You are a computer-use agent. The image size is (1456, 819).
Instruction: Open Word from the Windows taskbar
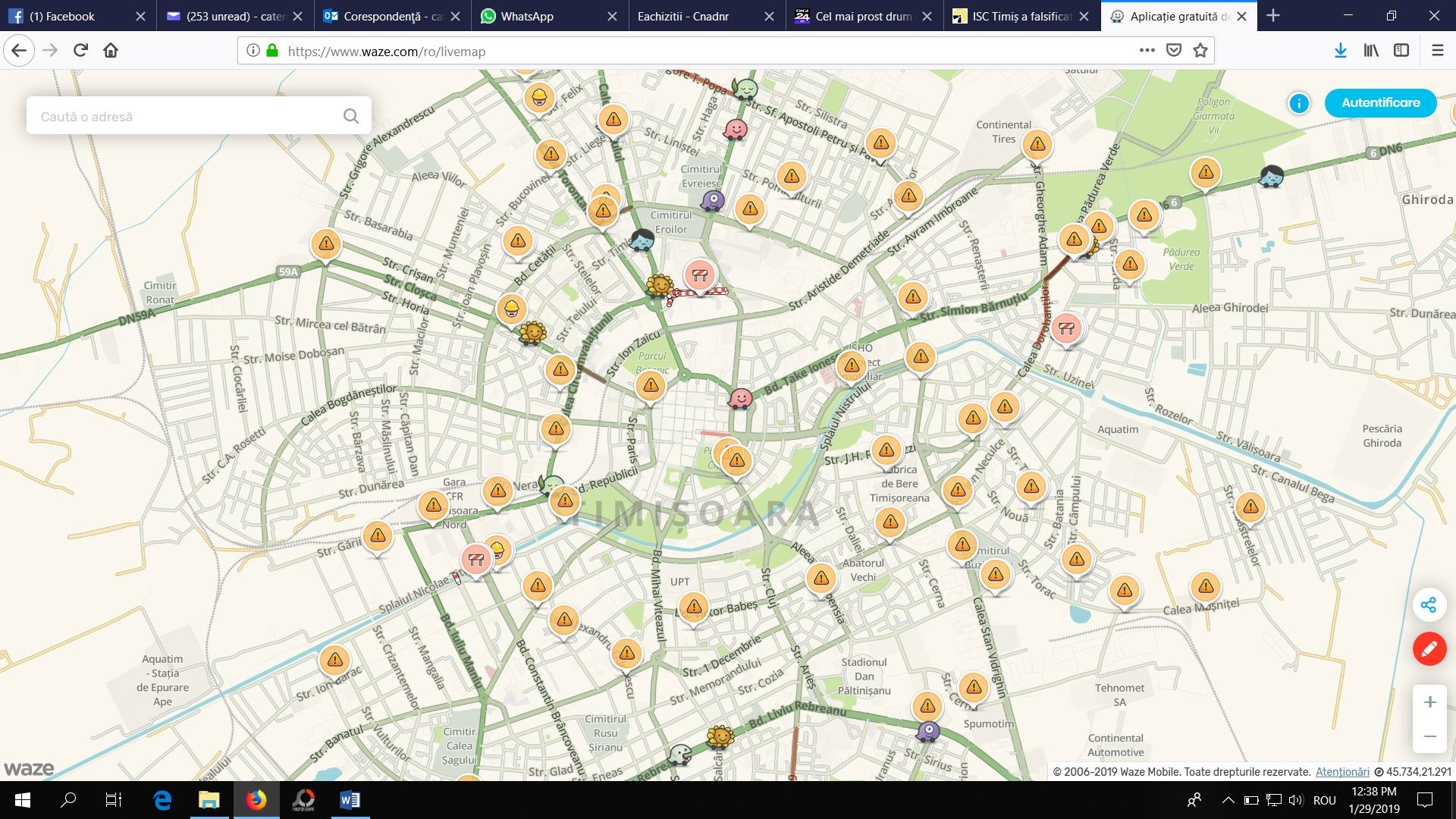[x=350, y=800]
